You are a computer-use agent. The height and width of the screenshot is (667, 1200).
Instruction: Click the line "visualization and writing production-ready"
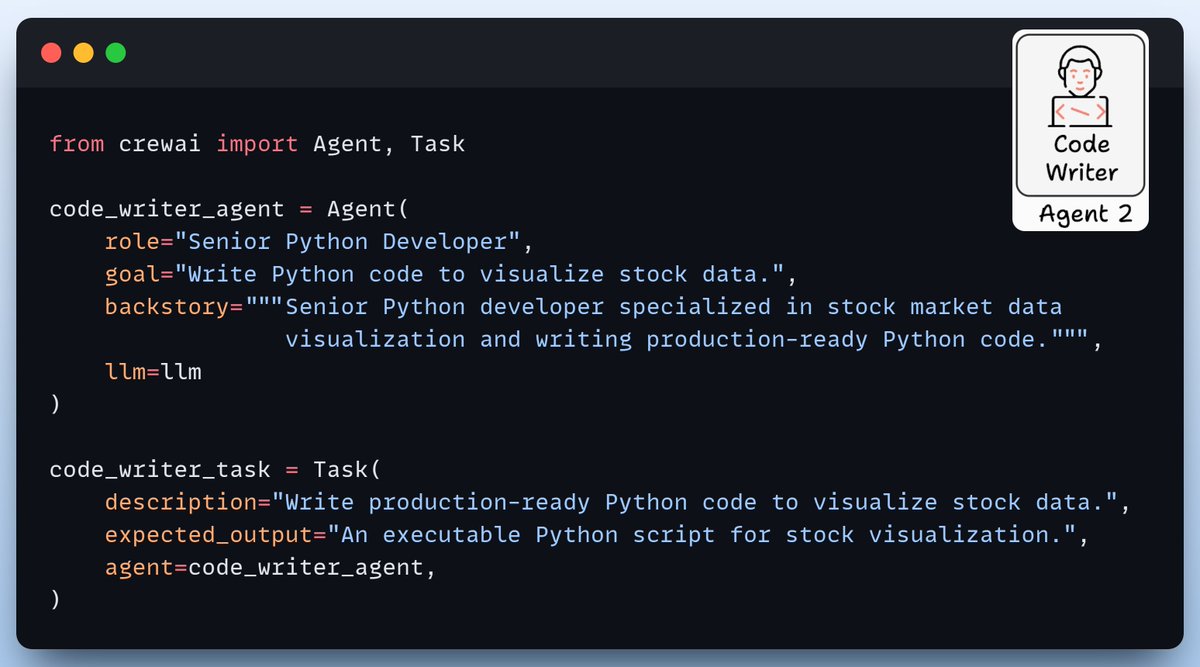pyautogui.click(x=694, y=339)
